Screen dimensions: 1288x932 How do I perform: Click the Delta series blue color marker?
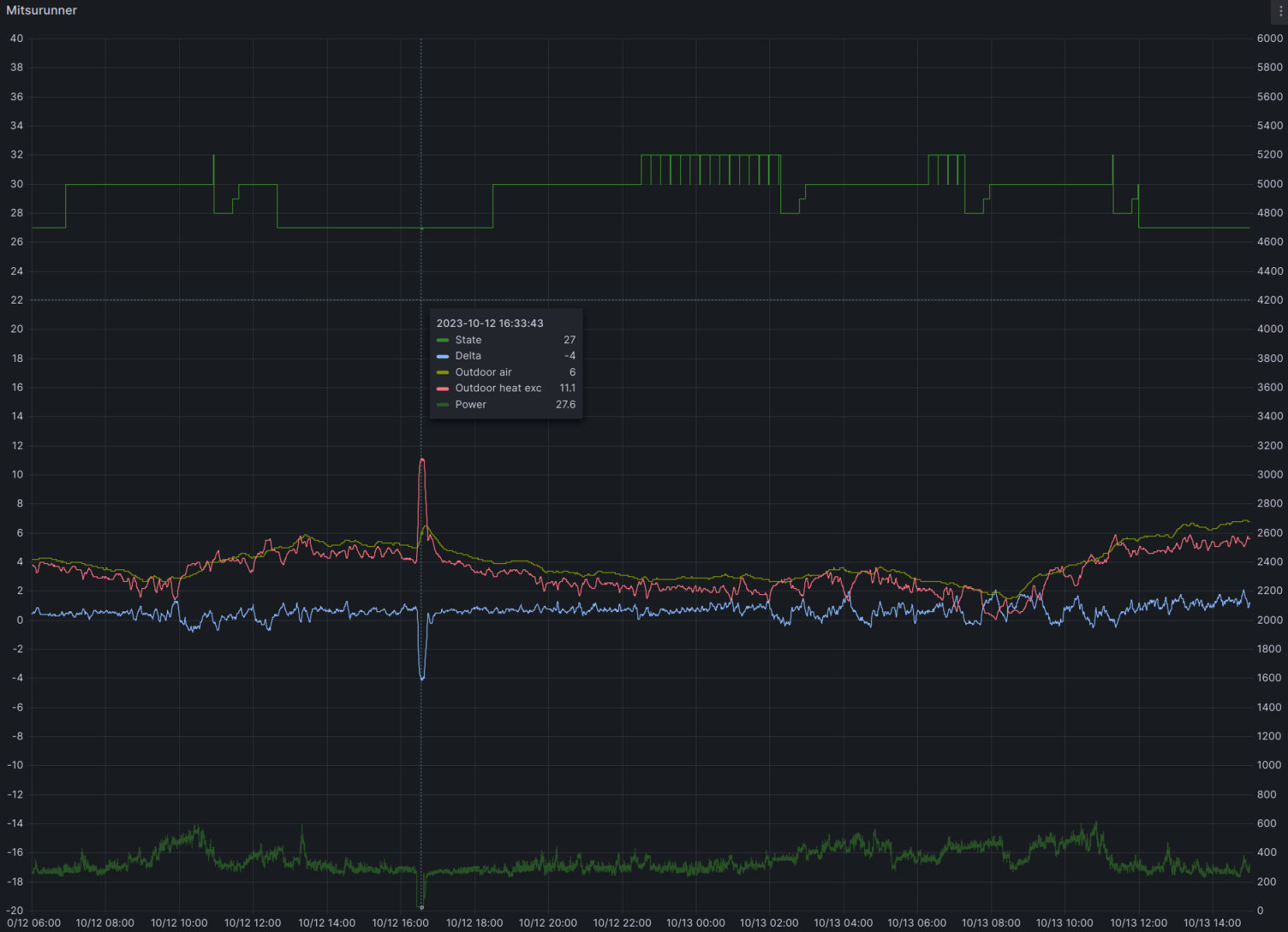443,356
